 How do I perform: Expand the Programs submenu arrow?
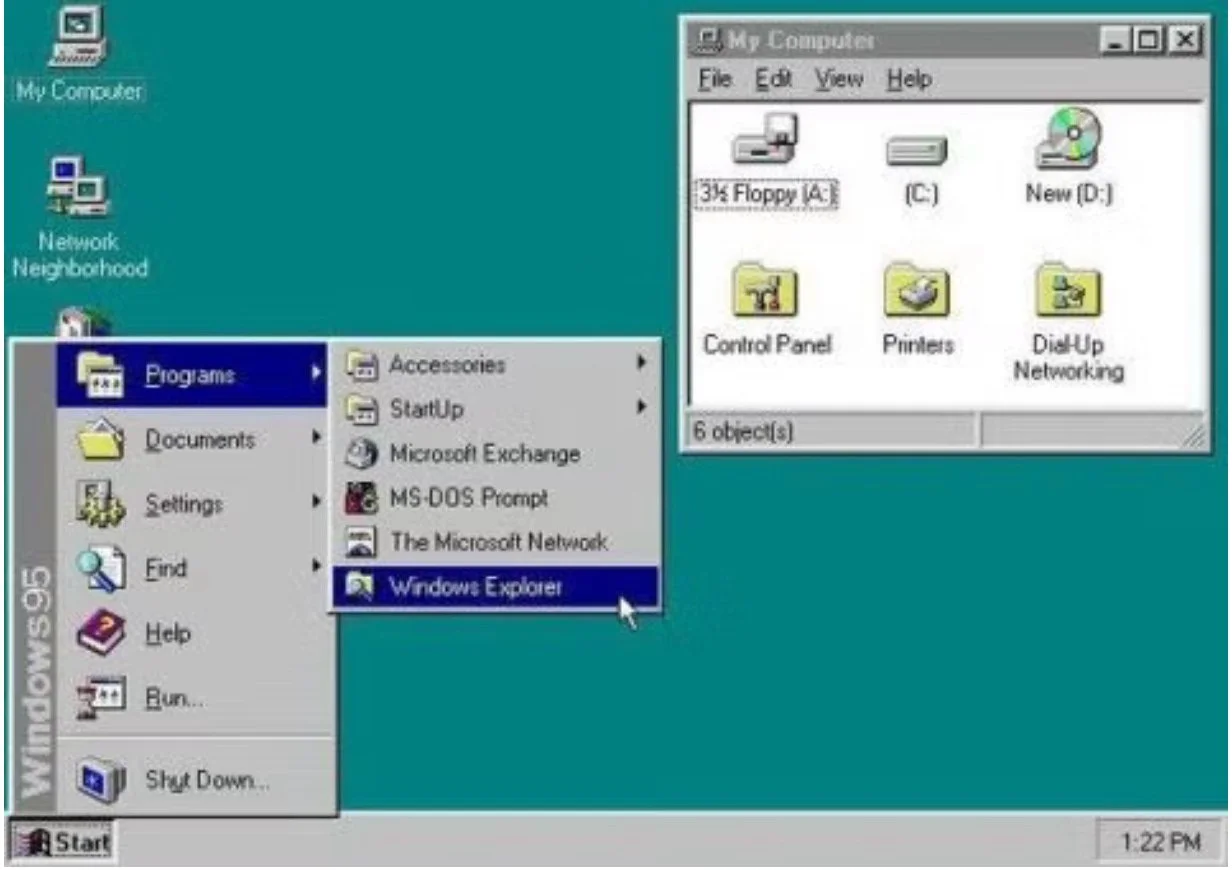tap(316, 374)
